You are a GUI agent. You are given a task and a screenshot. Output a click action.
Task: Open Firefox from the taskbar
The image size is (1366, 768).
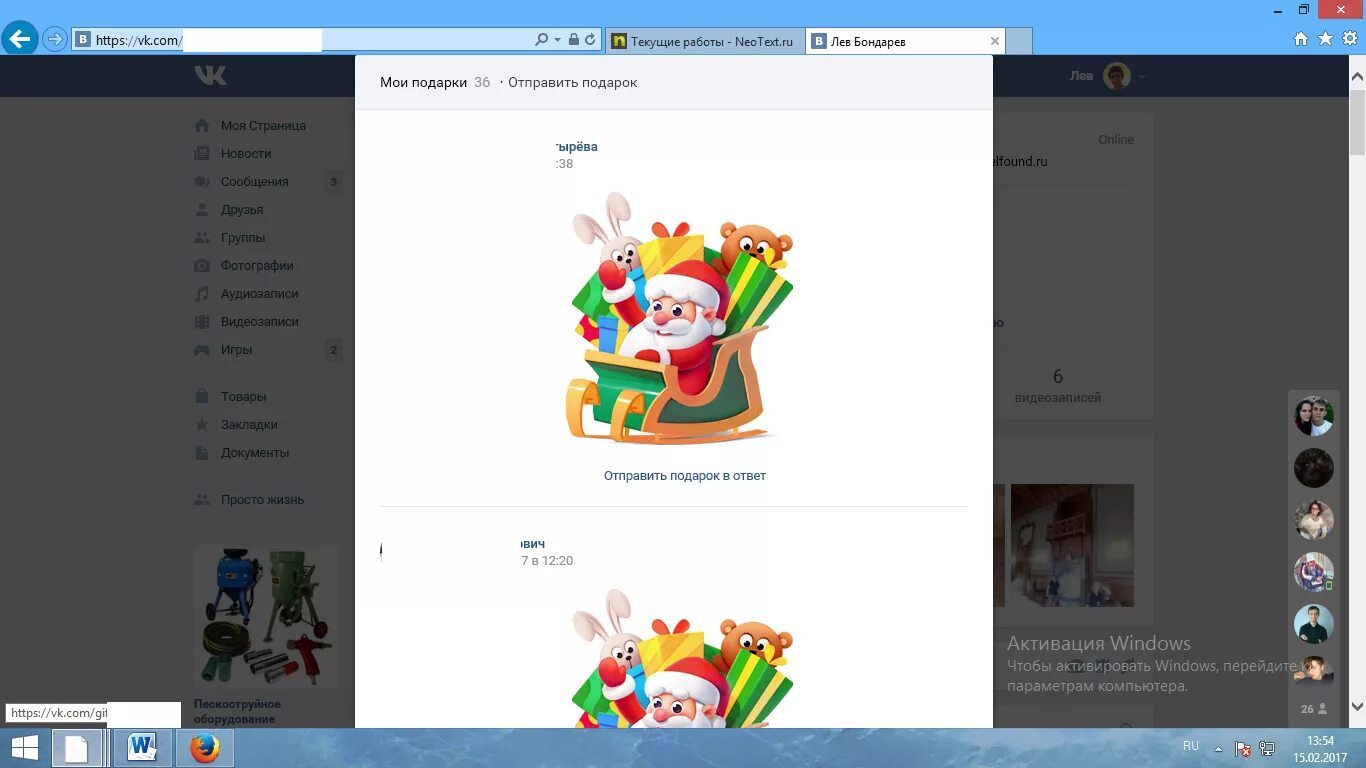pos(204,748)
